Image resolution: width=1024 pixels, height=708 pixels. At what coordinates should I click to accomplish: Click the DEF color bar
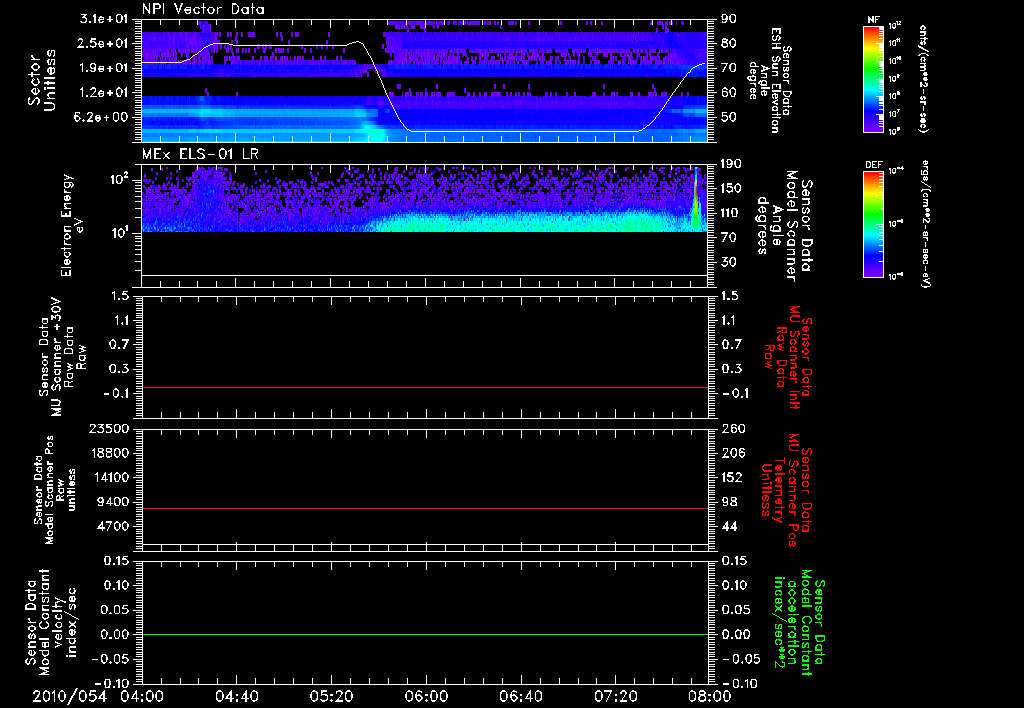873,224
